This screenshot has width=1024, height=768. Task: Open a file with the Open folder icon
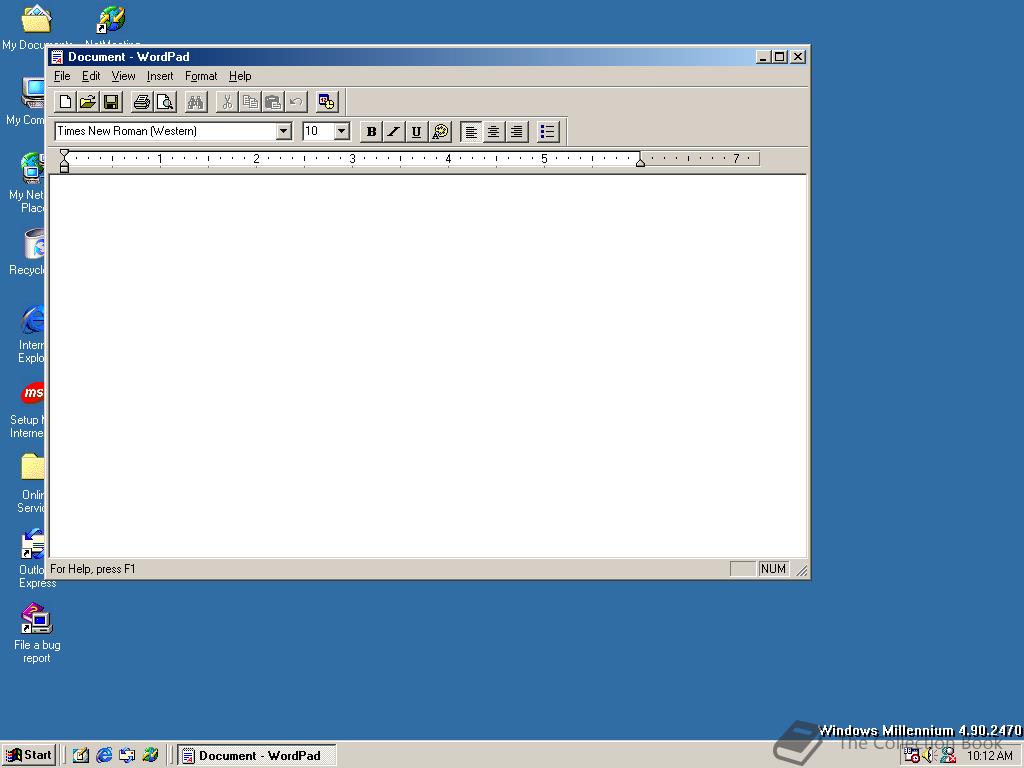click(x=88, y=102)
